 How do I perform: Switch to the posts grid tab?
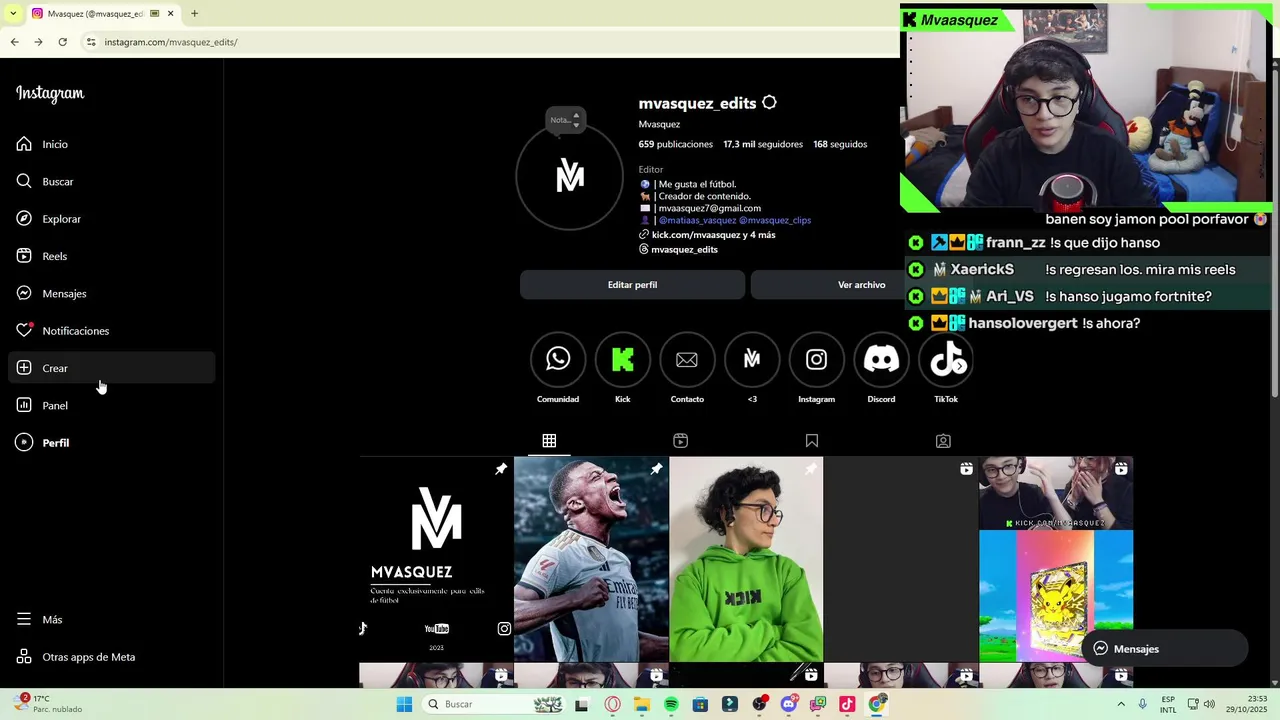click(549, 441)
